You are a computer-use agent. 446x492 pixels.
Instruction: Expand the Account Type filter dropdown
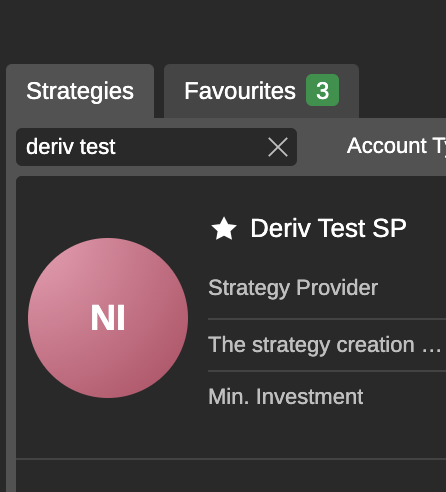click(x=396, y=146)
